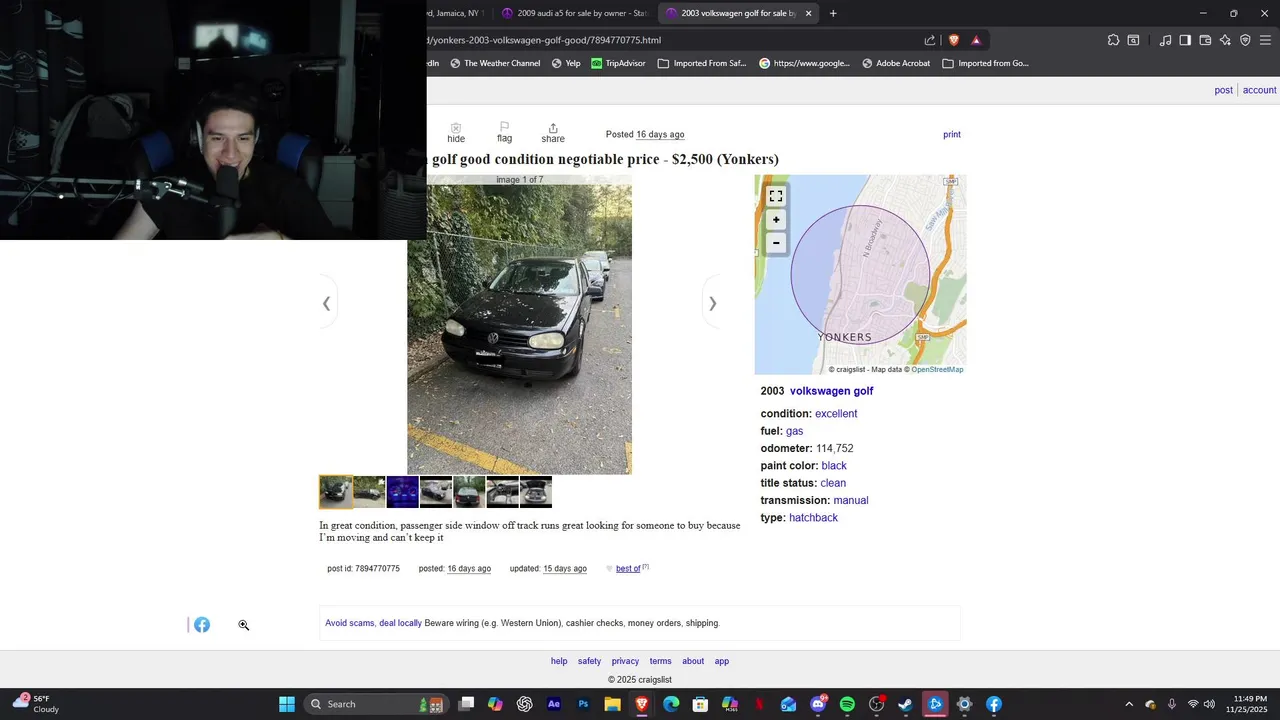
Task: Select the sixth thumbnail image
Action: 502,492
